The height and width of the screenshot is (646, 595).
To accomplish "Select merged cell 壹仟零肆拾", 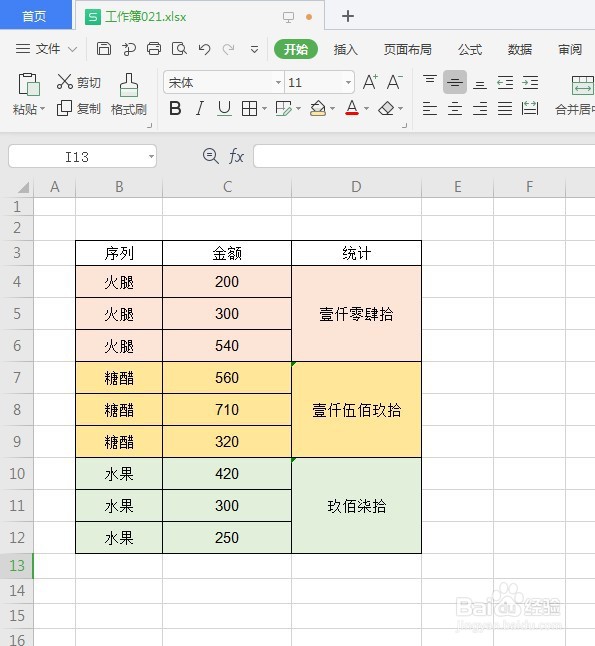I will [x=356, y=314].
